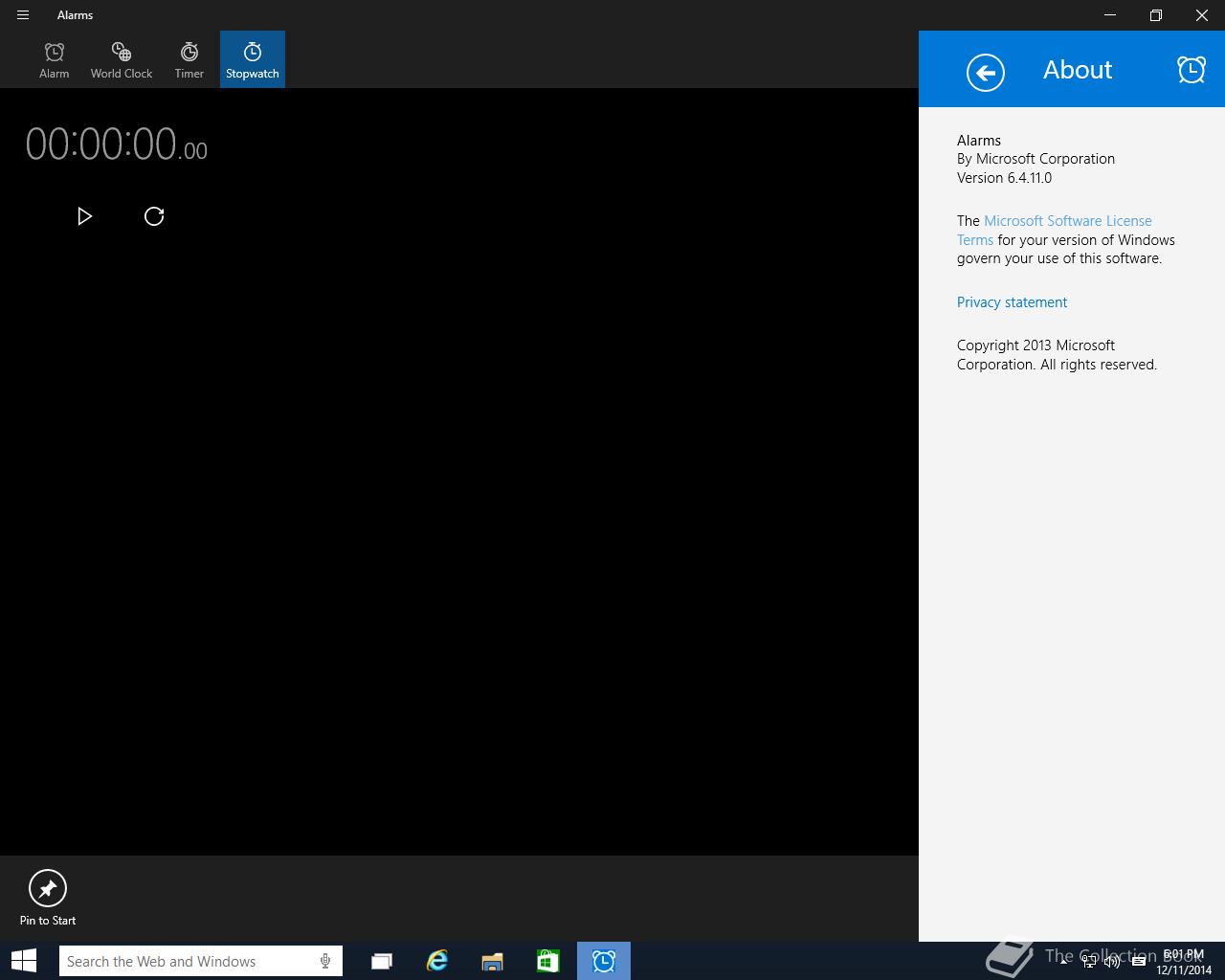Launch Internet Explorer from taskbar
Image resolution: width=1225 pixels, height=980 pixels.
[437, 961]
